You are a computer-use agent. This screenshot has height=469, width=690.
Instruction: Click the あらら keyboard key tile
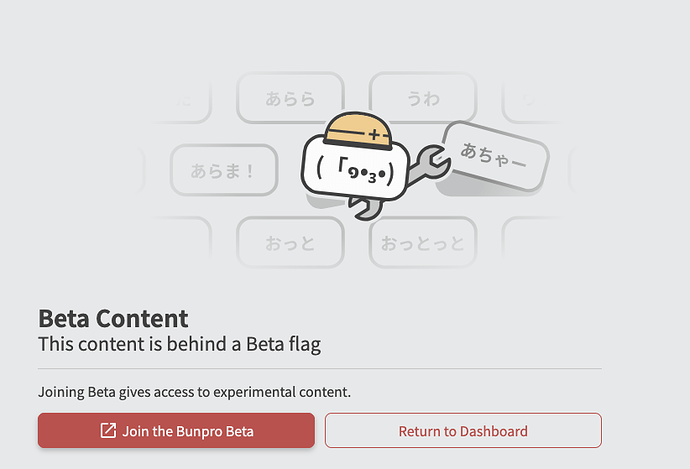290,98
